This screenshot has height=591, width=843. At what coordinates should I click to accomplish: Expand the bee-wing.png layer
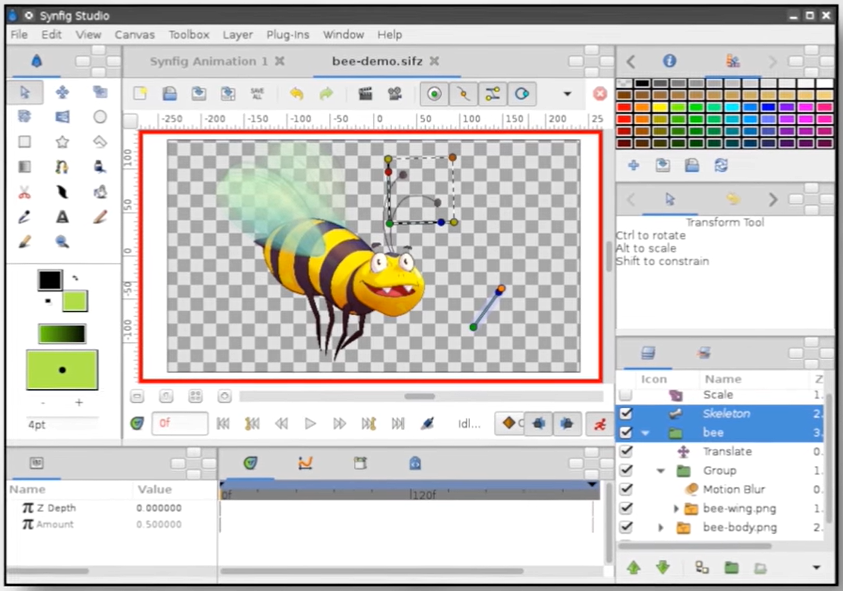tap(676, 508)
